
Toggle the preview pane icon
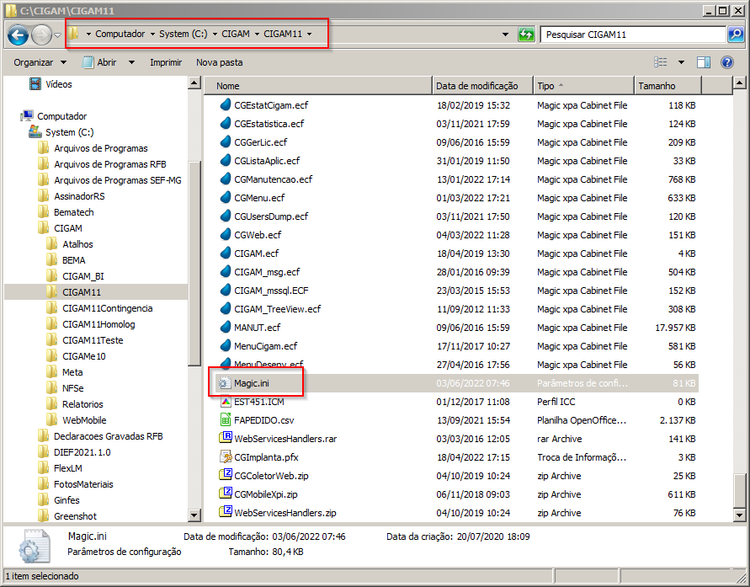pos(704,62)
